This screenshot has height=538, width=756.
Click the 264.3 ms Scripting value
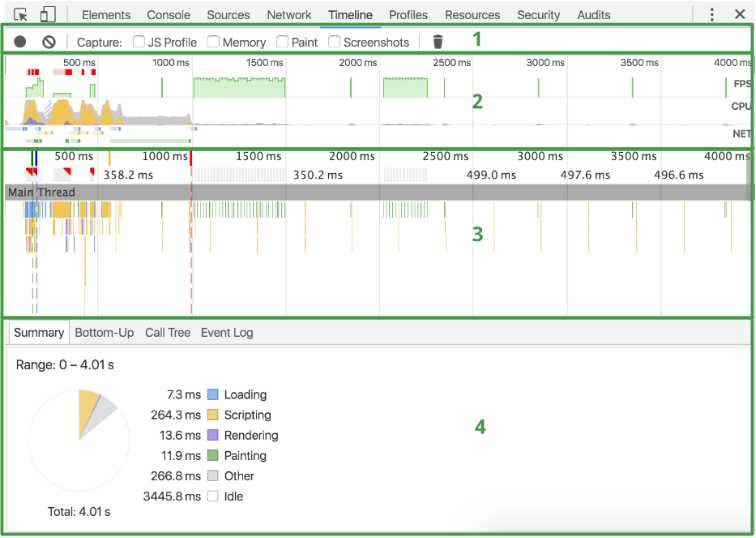(x=176, y=415)
